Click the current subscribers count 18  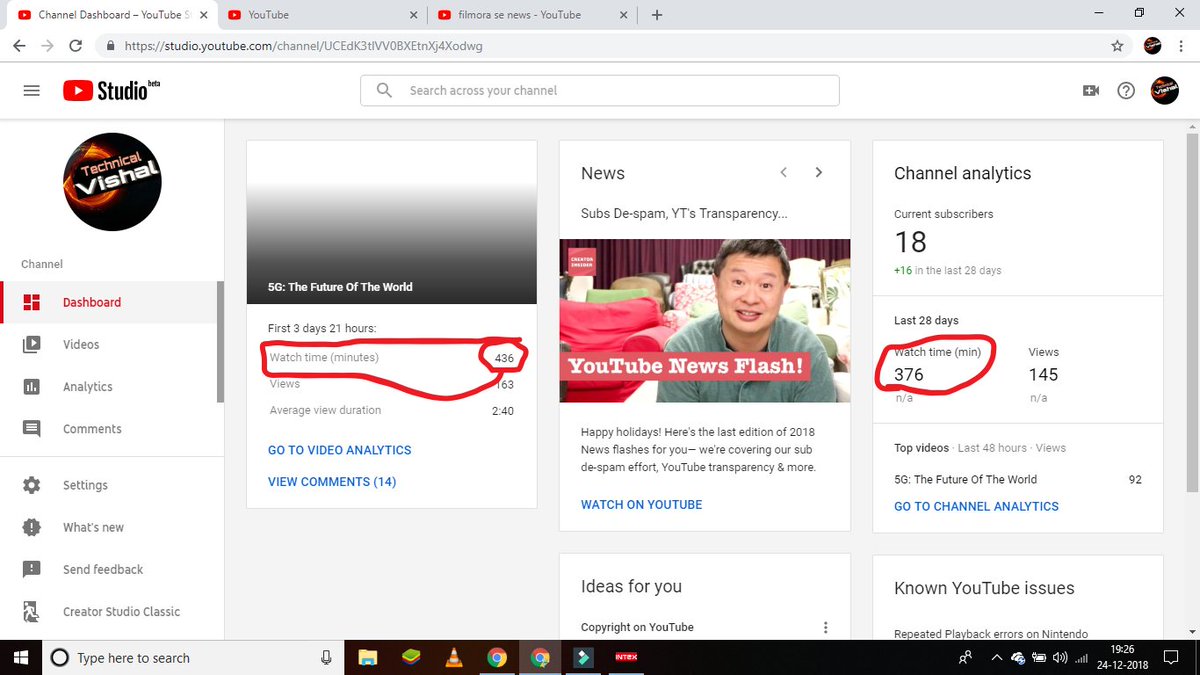click(910, 241)
